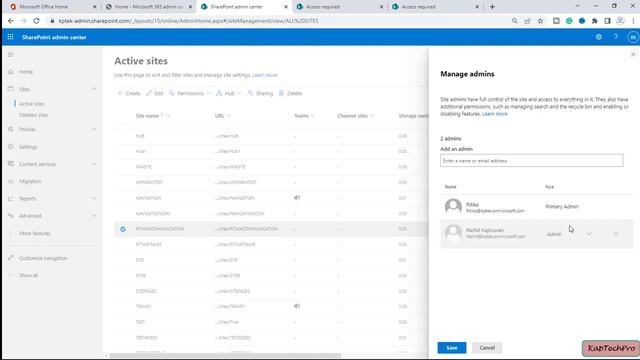Image resolution: width=640 pixels, height=360 pixels.
Task: Click the Teams icon in NAVIGATION row
Action: [x=297, y=198]
